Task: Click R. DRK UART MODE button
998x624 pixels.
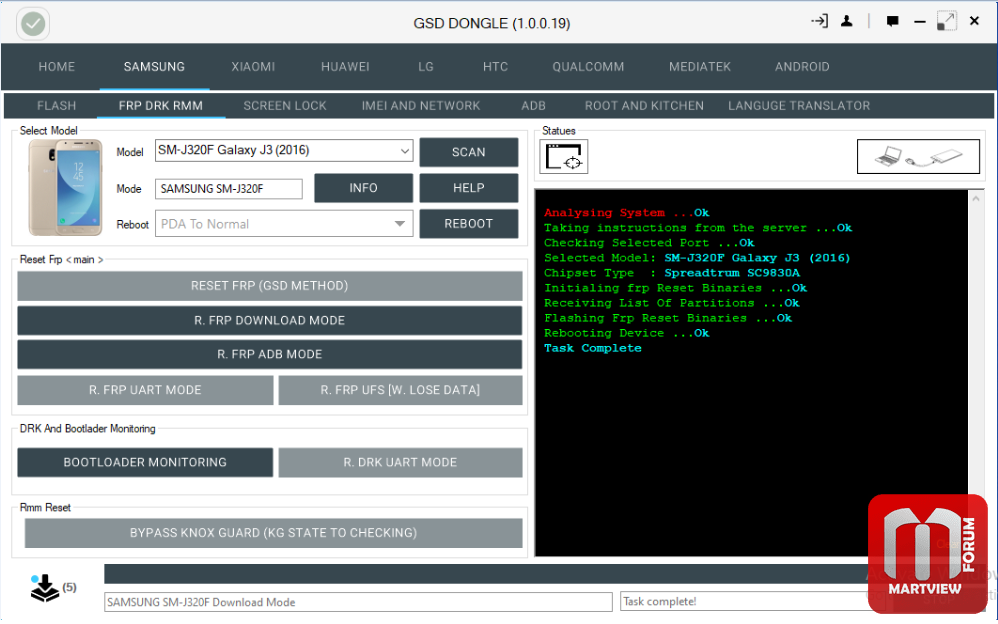Action: [x=400, y=463]
